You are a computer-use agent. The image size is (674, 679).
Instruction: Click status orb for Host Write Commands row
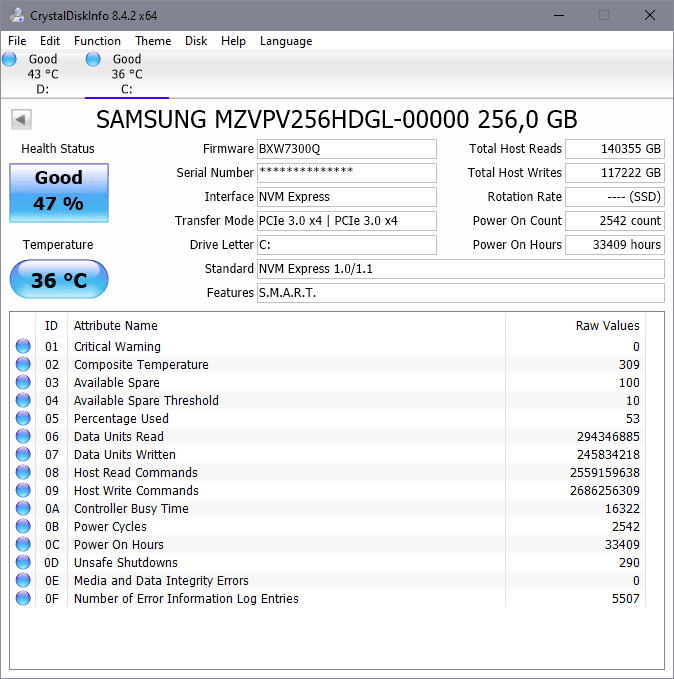[x=23, y=490]
